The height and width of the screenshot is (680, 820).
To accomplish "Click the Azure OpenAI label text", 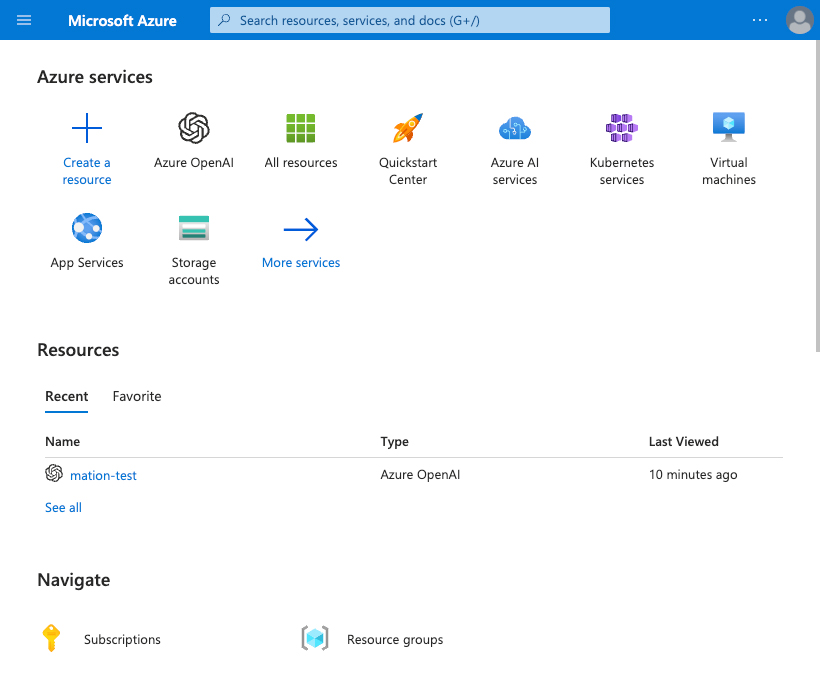I will pos(194,163).
